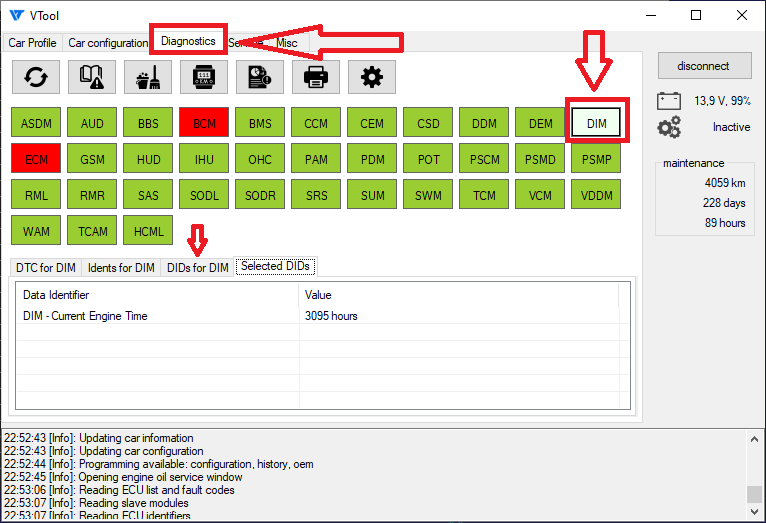The image size is (766, 523).
Task: Choose the DIM module button
Action: (x=596, y=123)
